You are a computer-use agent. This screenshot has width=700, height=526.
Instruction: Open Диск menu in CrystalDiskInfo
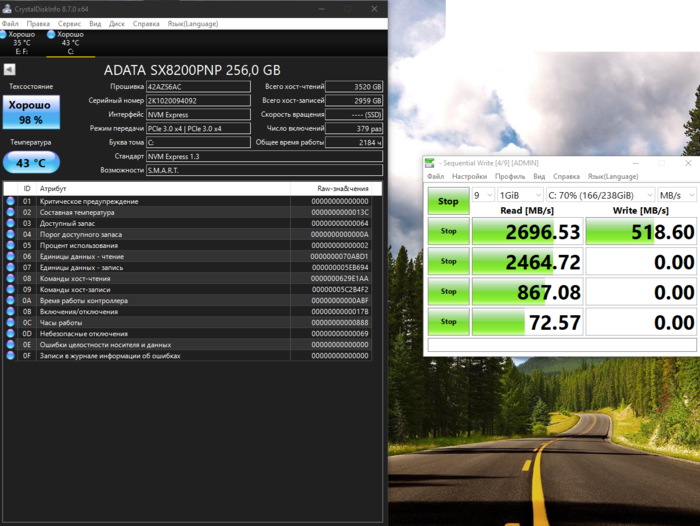(117, 24)
